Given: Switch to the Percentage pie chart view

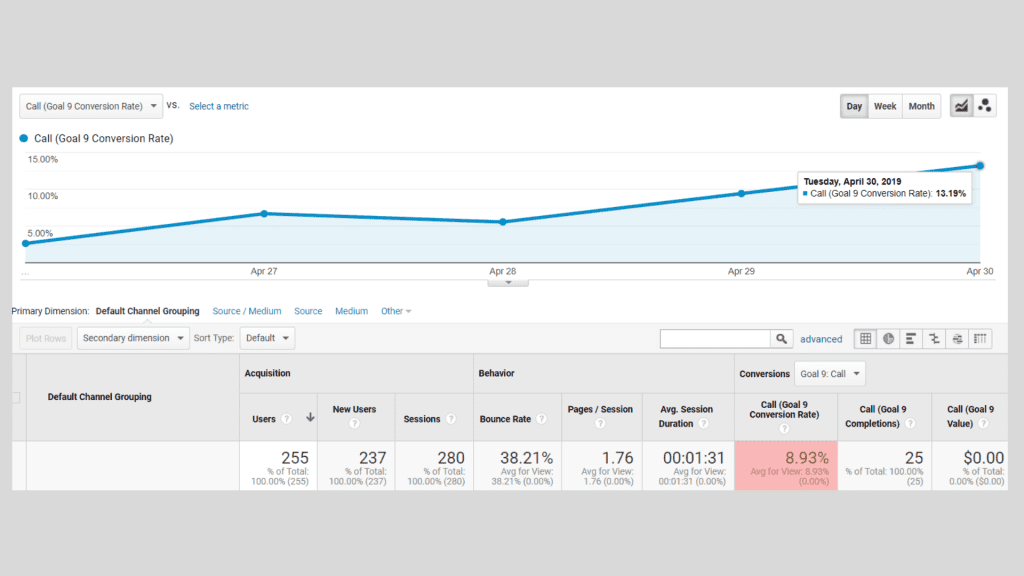Looking at the screenshot, I should pyautogui.click(x=888, y=338).
